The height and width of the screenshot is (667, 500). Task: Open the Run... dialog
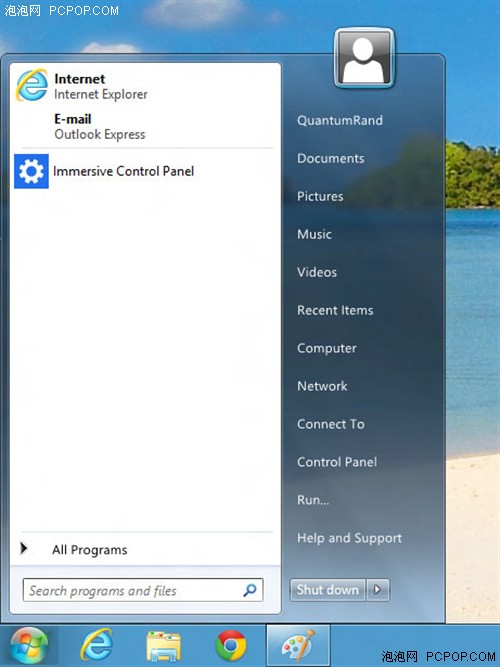pyautogui.click(x=313, y=500)
